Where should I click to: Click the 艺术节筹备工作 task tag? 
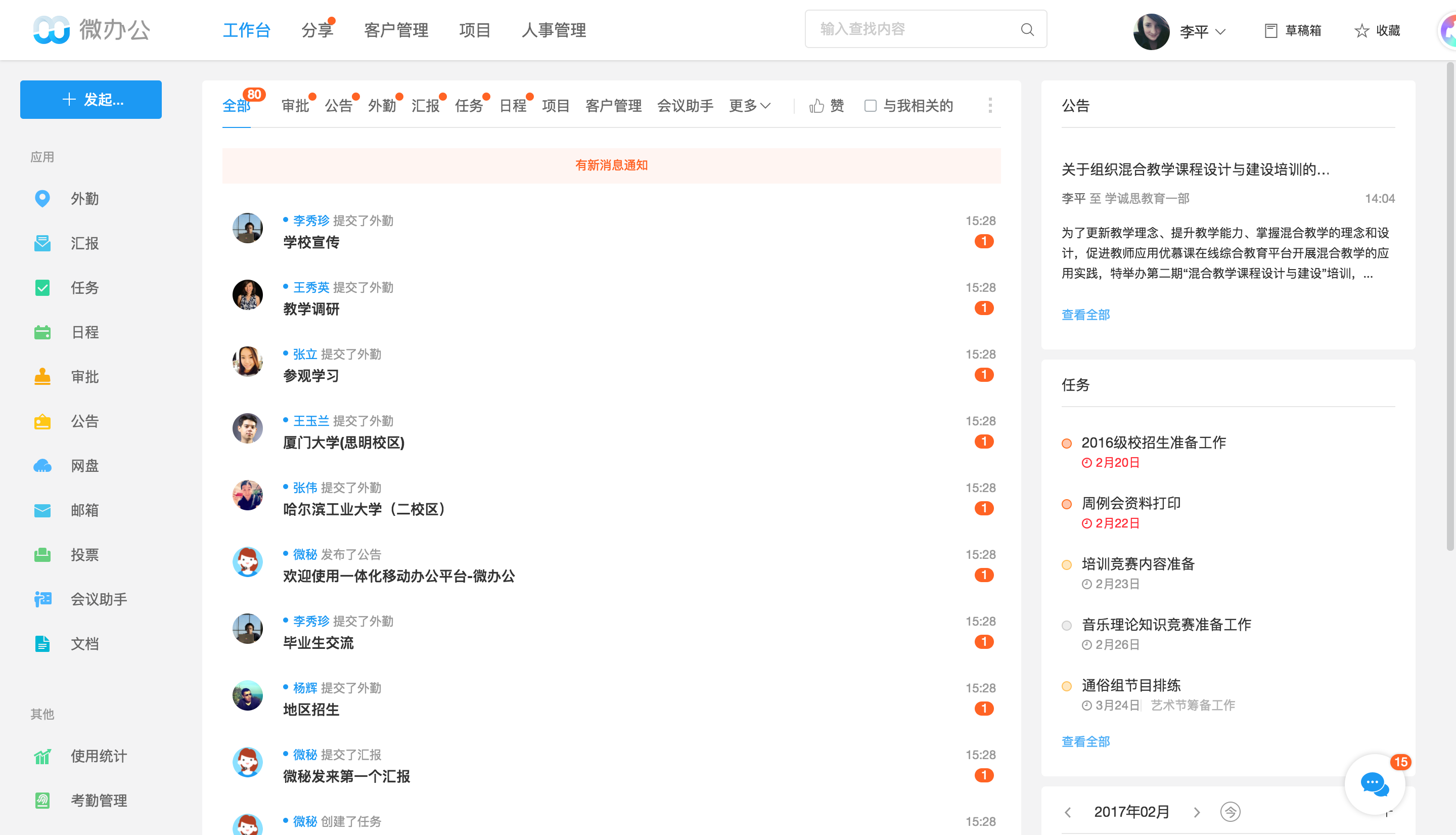(x=1193, y=705)
